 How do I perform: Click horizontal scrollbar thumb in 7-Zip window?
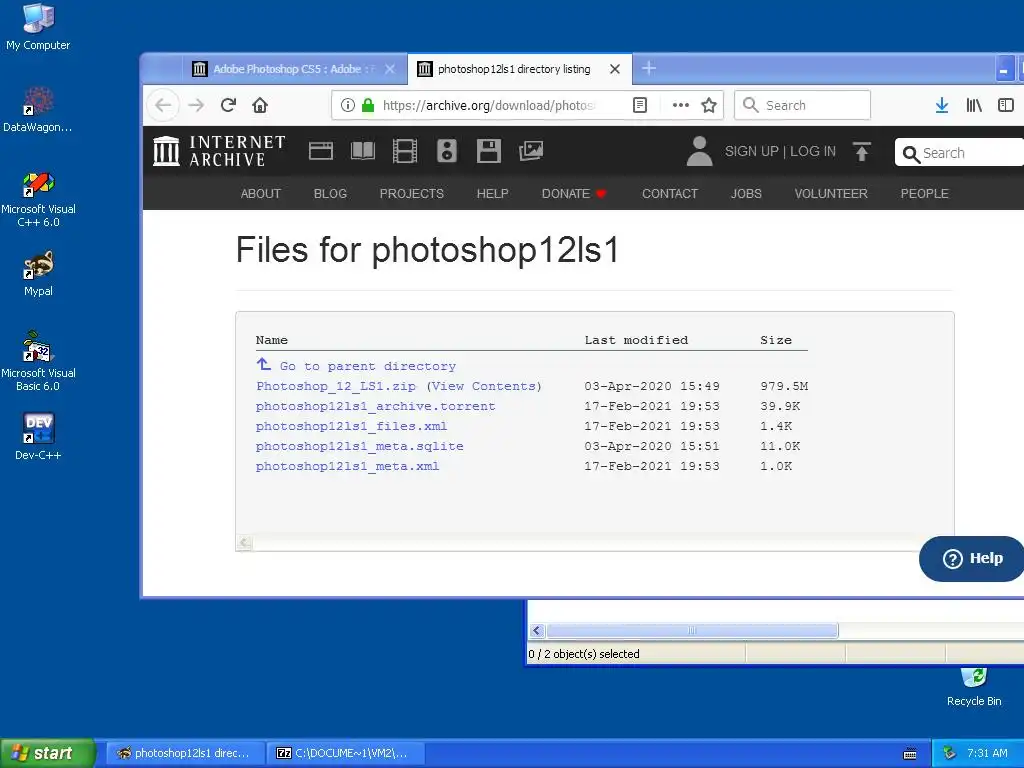692,630
